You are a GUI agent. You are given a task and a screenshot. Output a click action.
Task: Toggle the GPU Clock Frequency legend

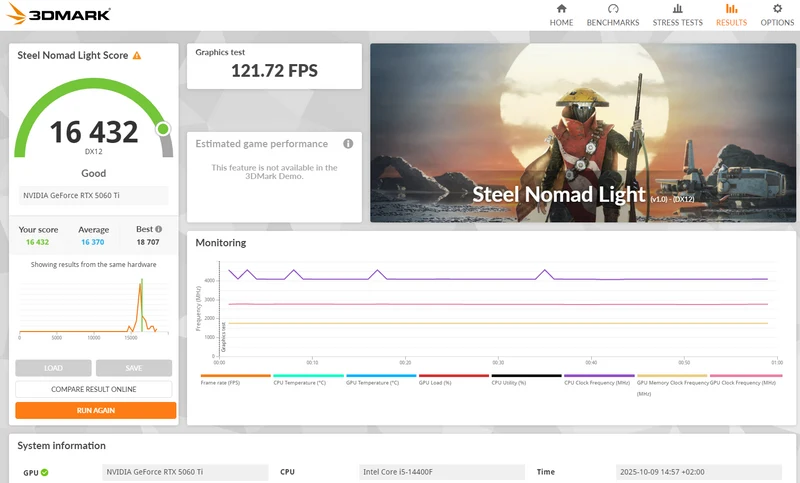point(744,379)
